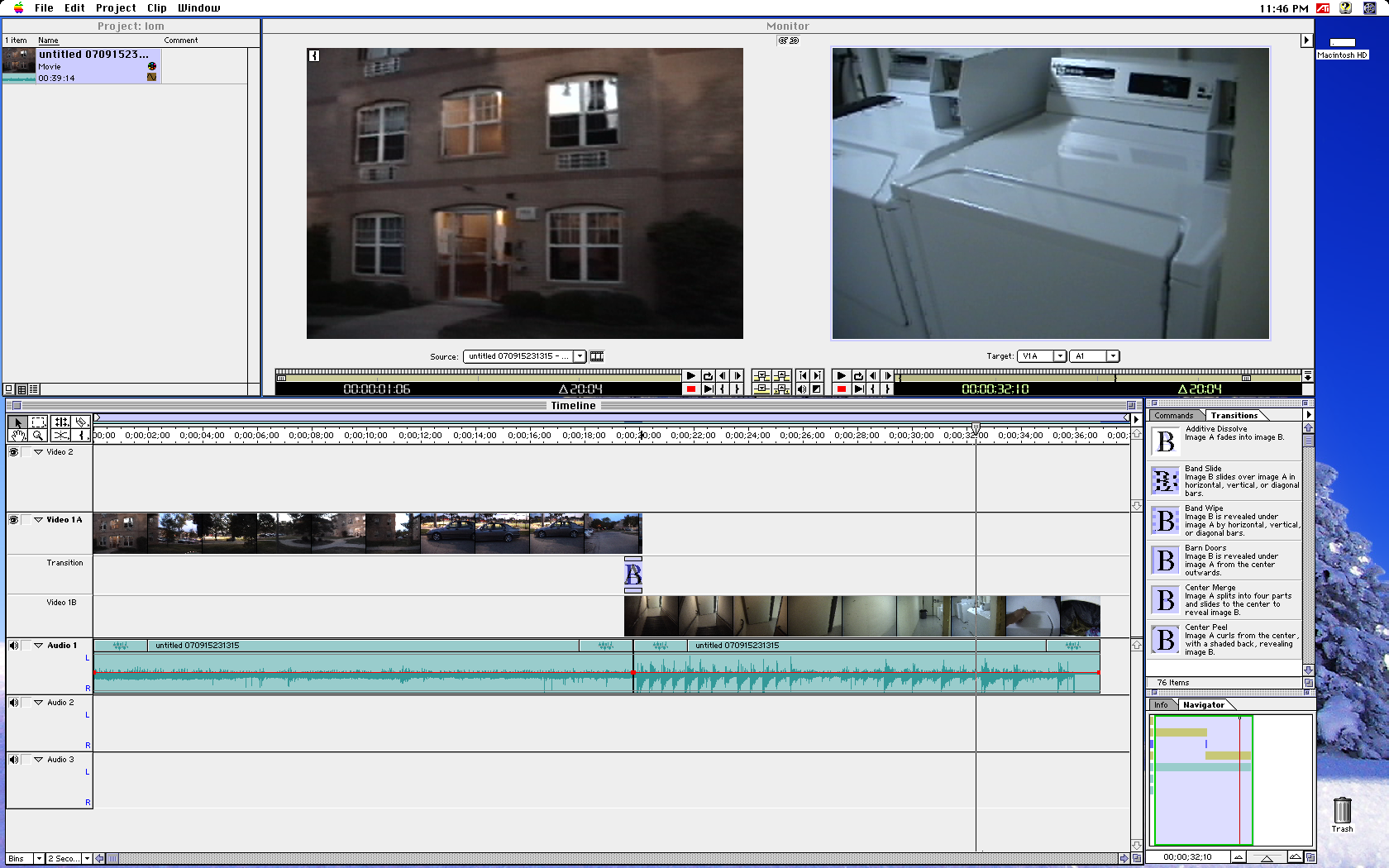This screenshot has height=868, width=1389.
Task: Hide the Video 2 track eye
Action: (x=14, y=452)
